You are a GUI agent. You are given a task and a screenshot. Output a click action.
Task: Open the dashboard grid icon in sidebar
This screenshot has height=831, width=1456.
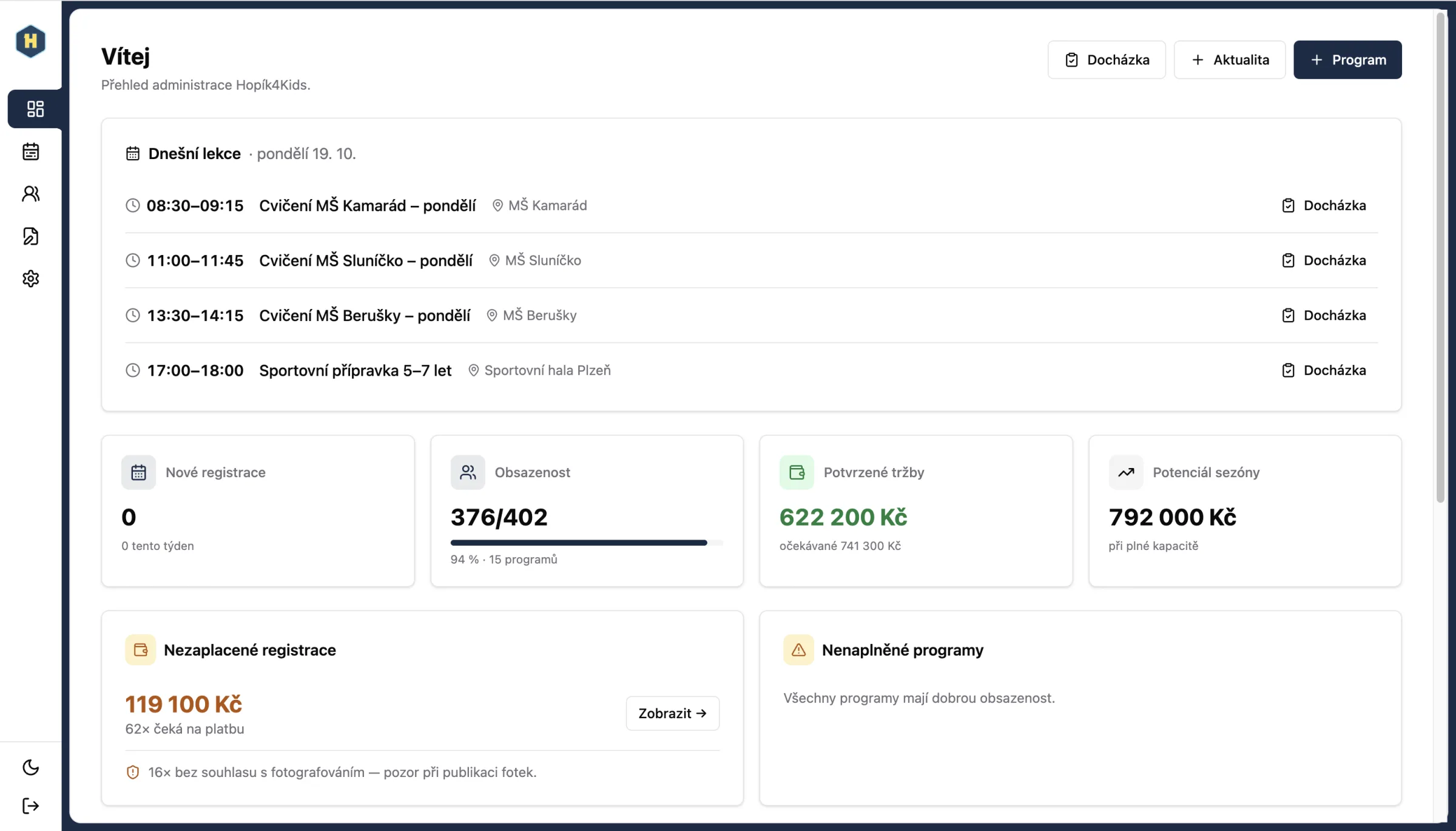point(35,109)
